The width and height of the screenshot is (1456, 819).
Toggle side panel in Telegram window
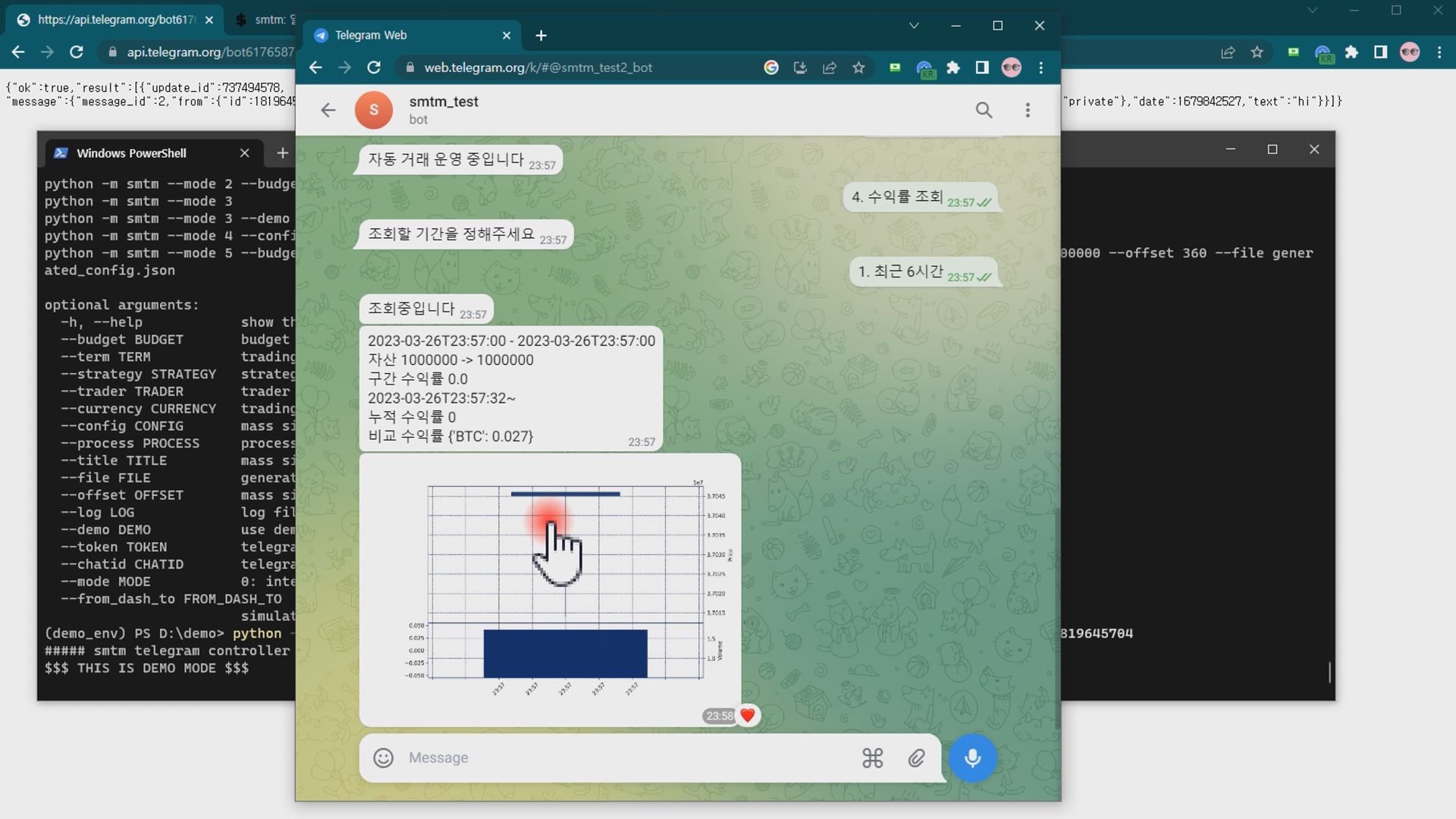pyautogui.click(x=982, y=67)
